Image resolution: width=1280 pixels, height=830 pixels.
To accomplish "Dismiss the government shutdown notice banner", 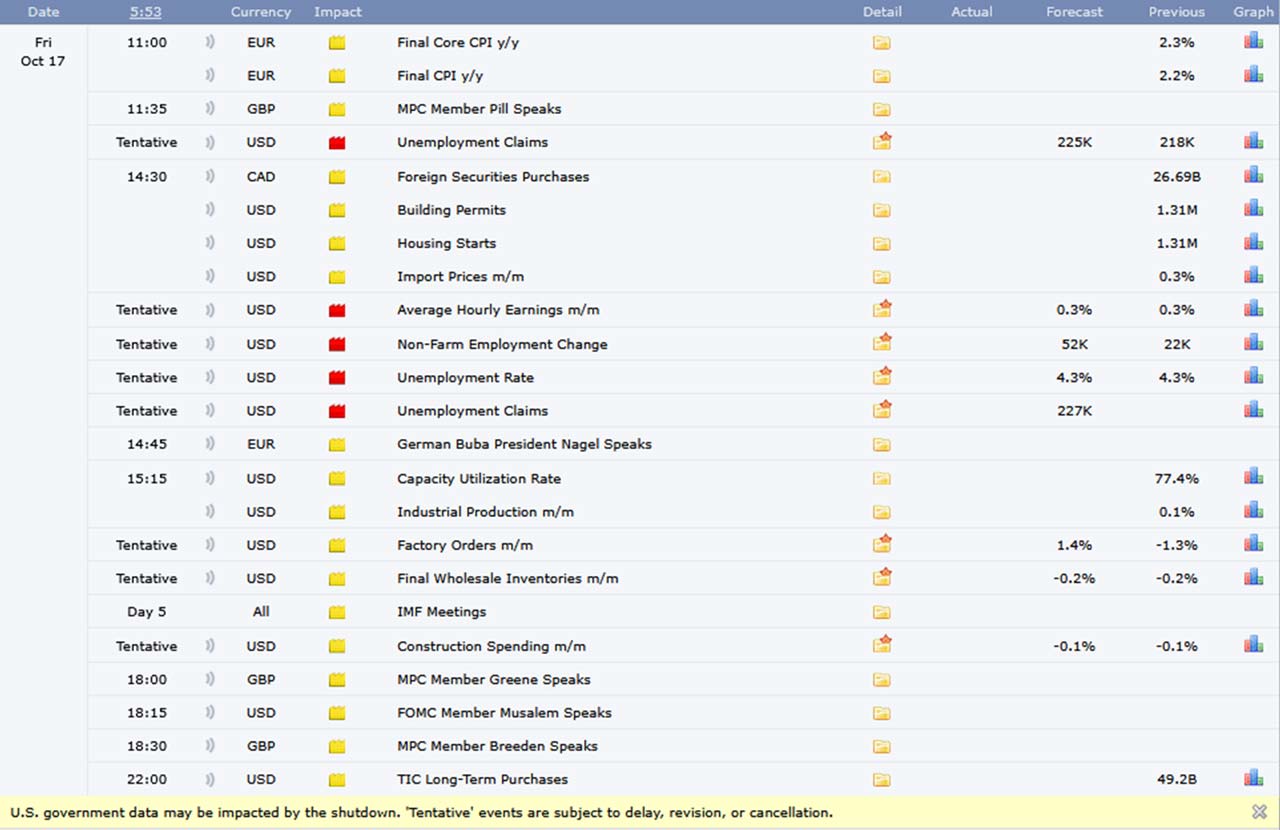I will click(x=1259, y=812).
